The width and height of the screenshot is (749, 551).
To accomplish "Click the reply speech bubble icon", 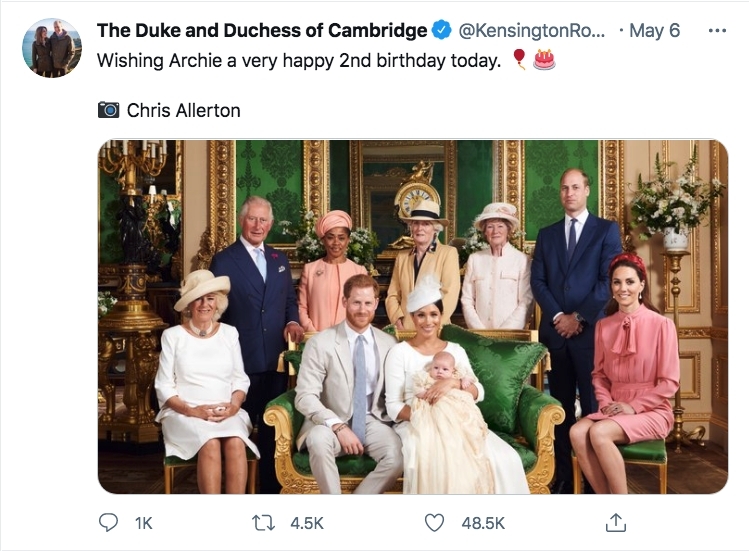I will pyautogui.click(x=108, y=522).
